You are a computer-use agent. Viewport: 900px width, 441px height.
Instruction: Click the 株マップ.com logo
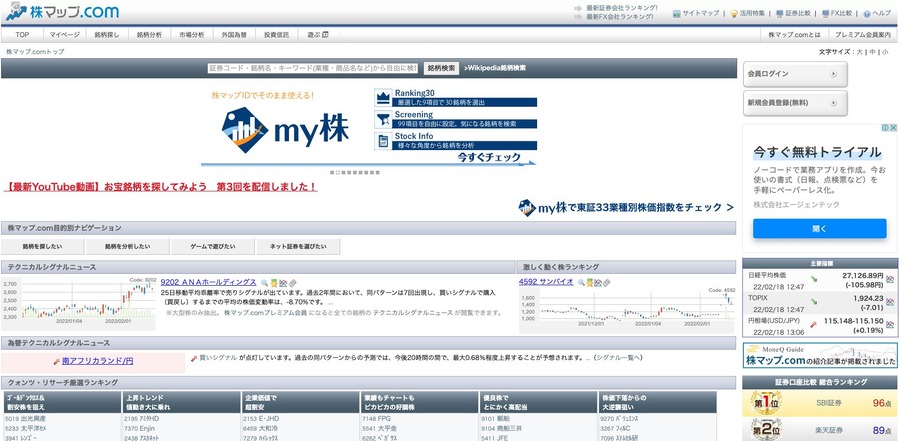[x=62, y=11]
